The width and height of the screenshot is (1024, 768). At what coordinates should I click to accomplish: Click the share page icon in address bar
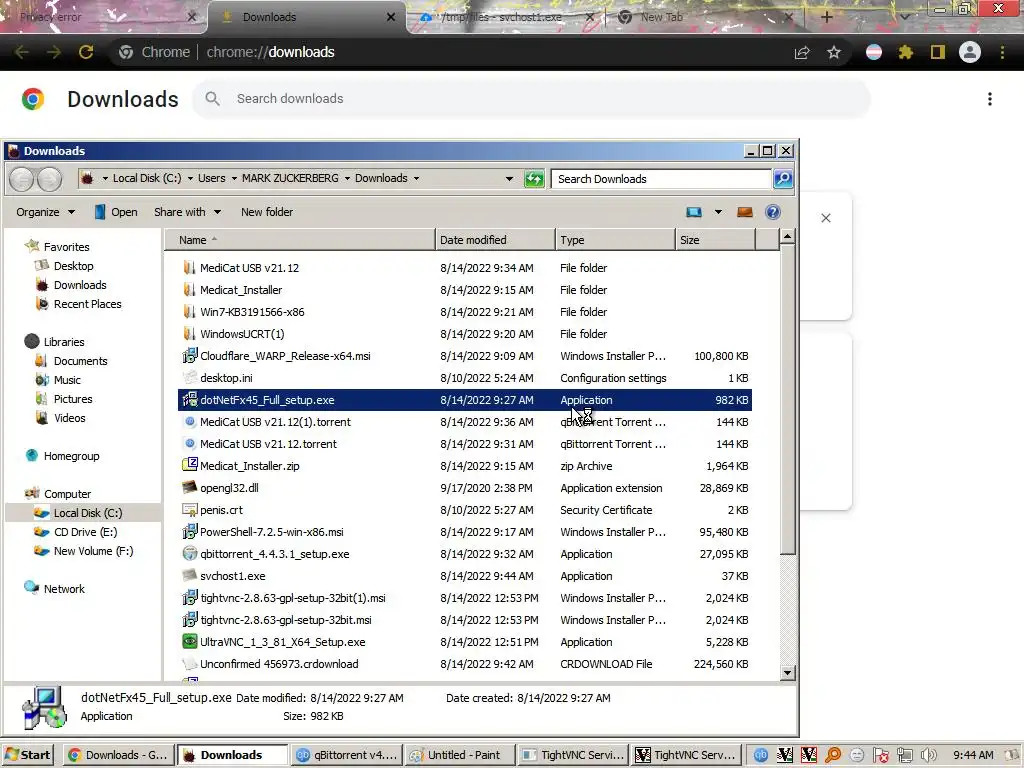[x=802, y=52]
